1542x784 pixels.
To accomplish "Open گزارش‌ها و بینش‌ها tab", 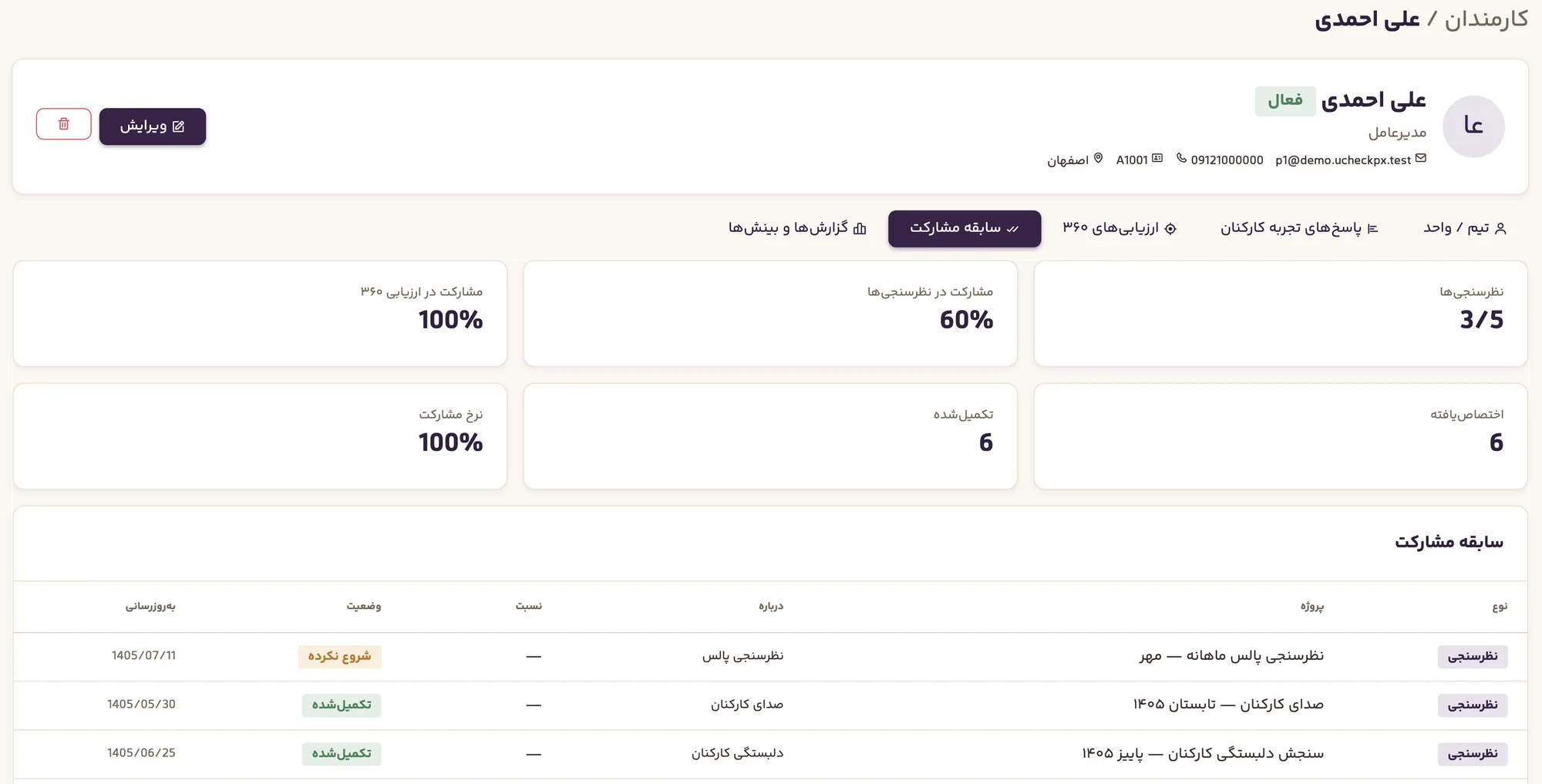I will 797,228.
